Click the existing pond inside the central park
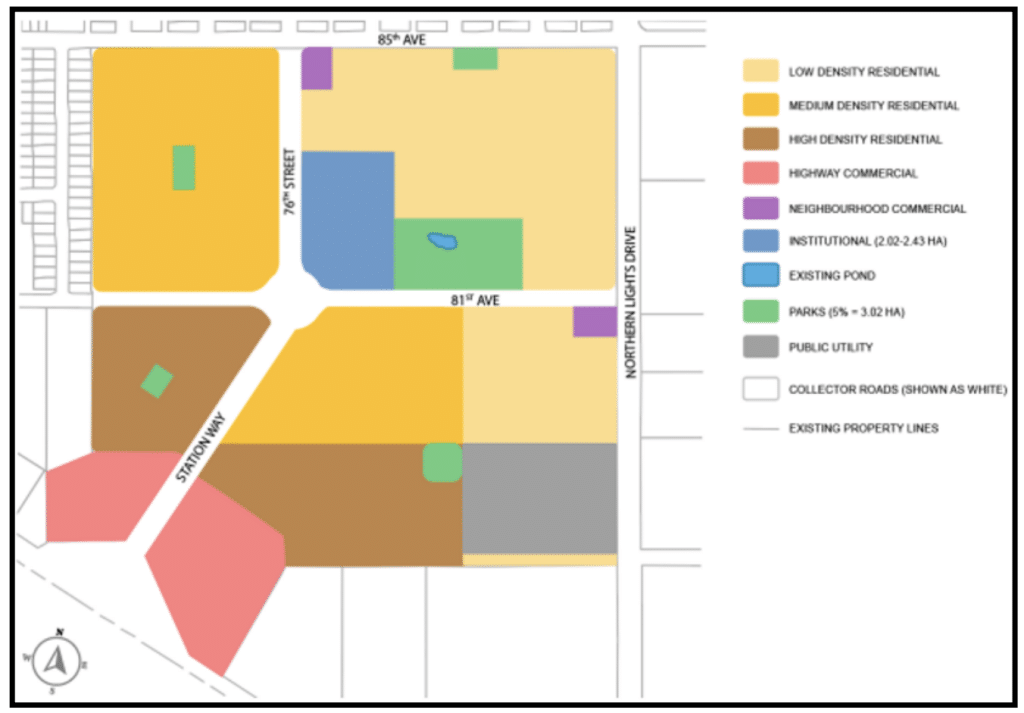This screenshot has width=1024, height=713. click(442, 241)
